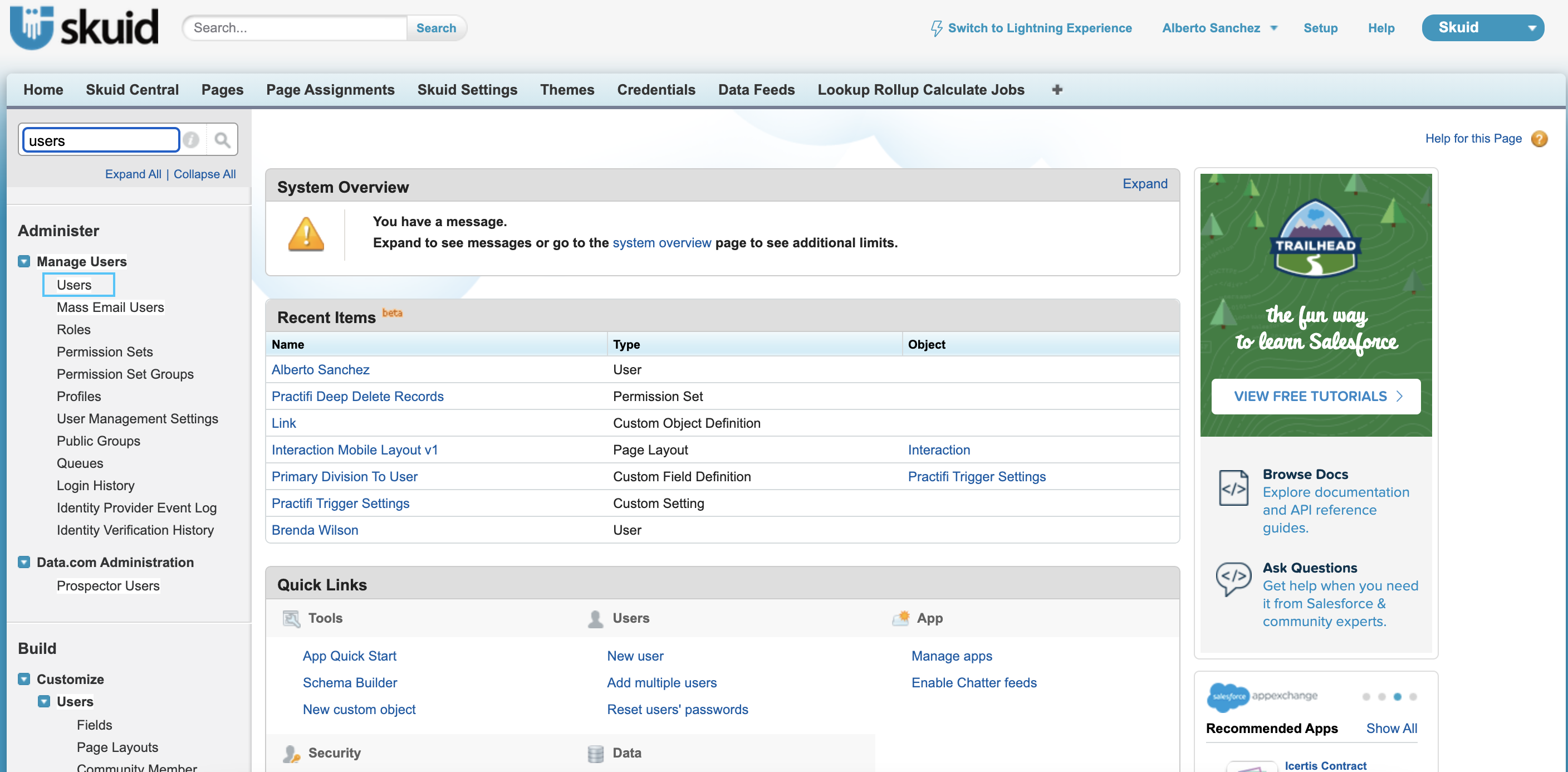The width and height of the screenshot is (1568, 772).
Task: Click the Security quick links icon
Action: click(292, 754)
